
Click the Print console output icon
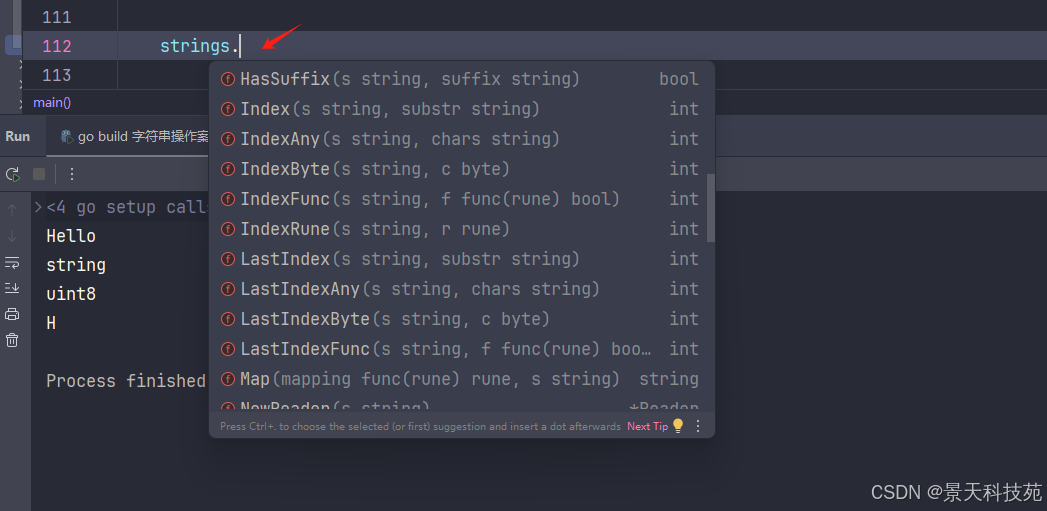pos(12,314)
